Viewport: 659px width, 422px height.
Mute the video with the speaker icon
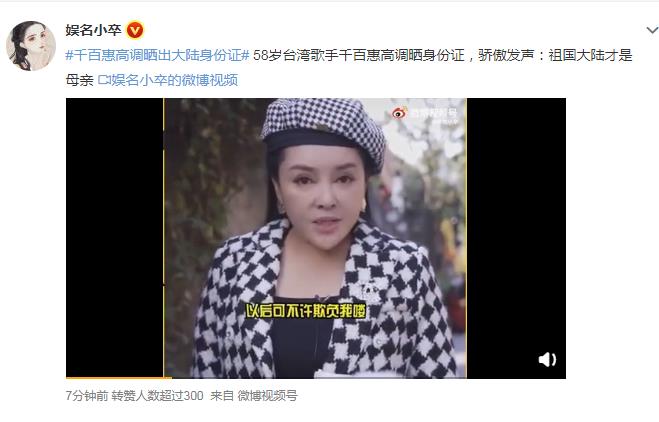(x=547, y=359)
